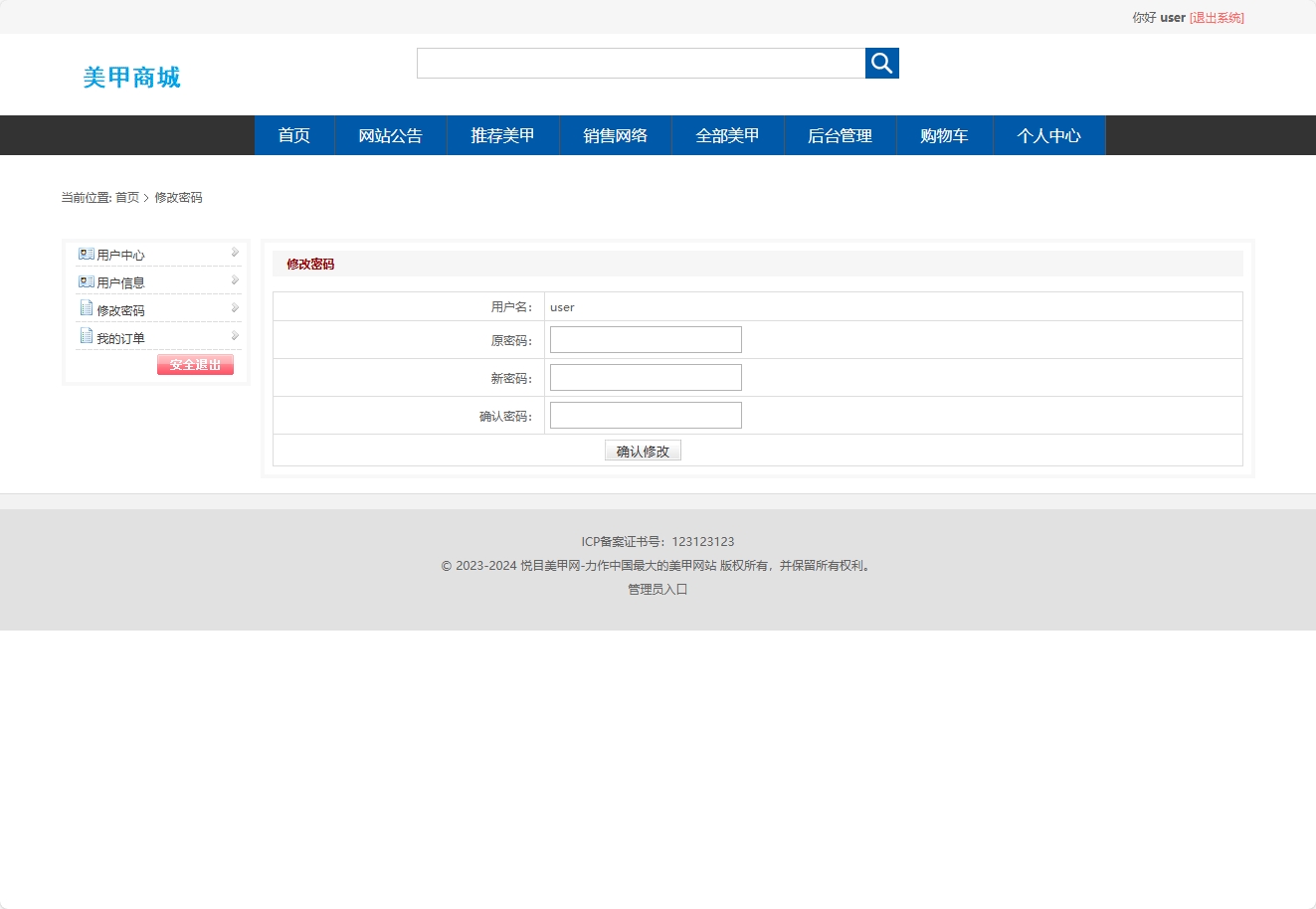Click the [退出系统] logout link
Image resolution: width=1316 pixels, height=909 pixels.
click(1216, 17)
